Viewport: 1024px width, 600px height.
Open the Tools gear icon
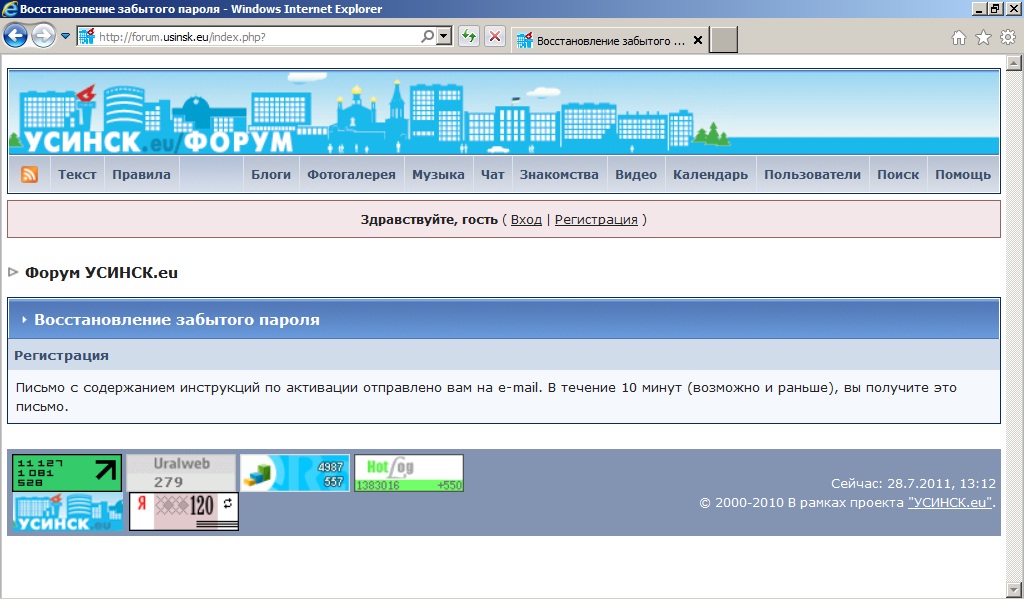(x=1007, y=38)
